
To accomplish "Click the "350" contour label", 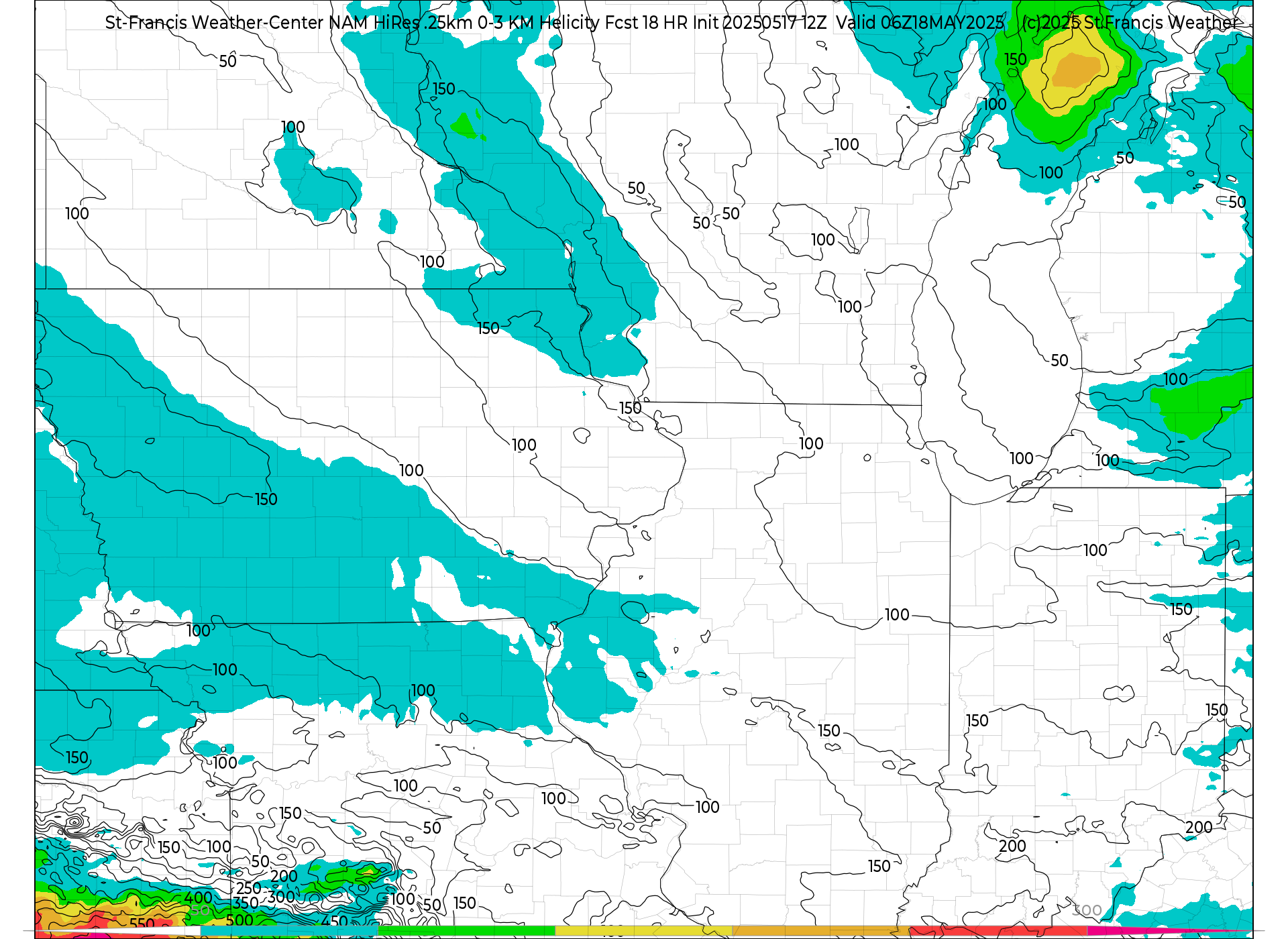I will pos(246,903).
